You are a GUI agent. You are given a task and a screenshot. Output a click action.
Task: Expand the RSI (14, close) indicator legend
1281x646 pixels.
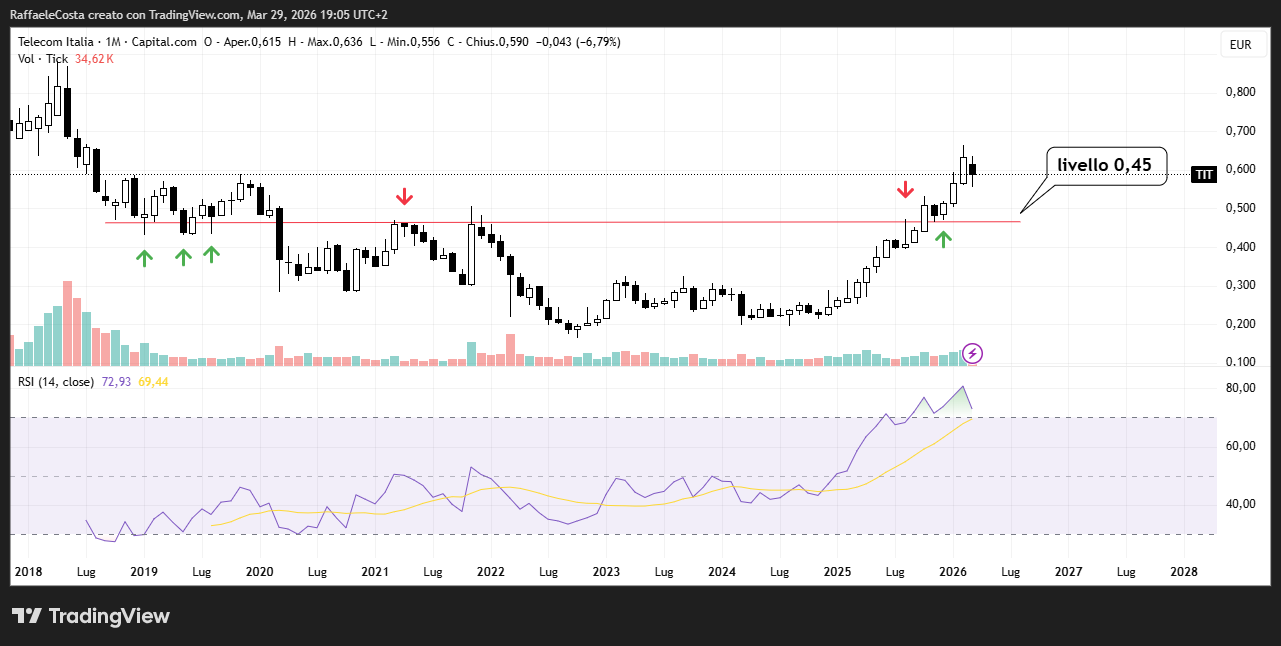coord(56,382)
